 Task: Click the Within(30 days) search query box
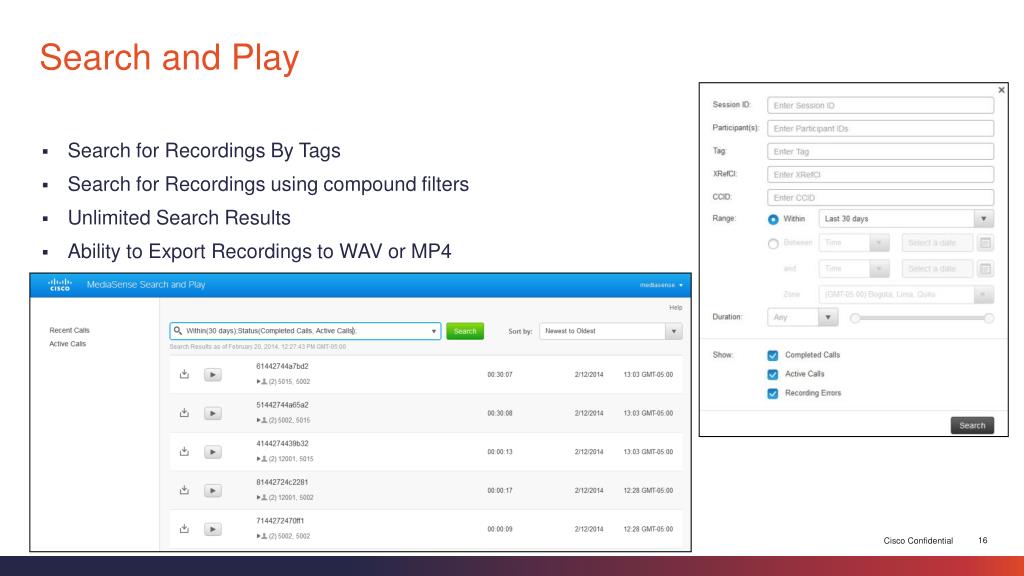305,331
